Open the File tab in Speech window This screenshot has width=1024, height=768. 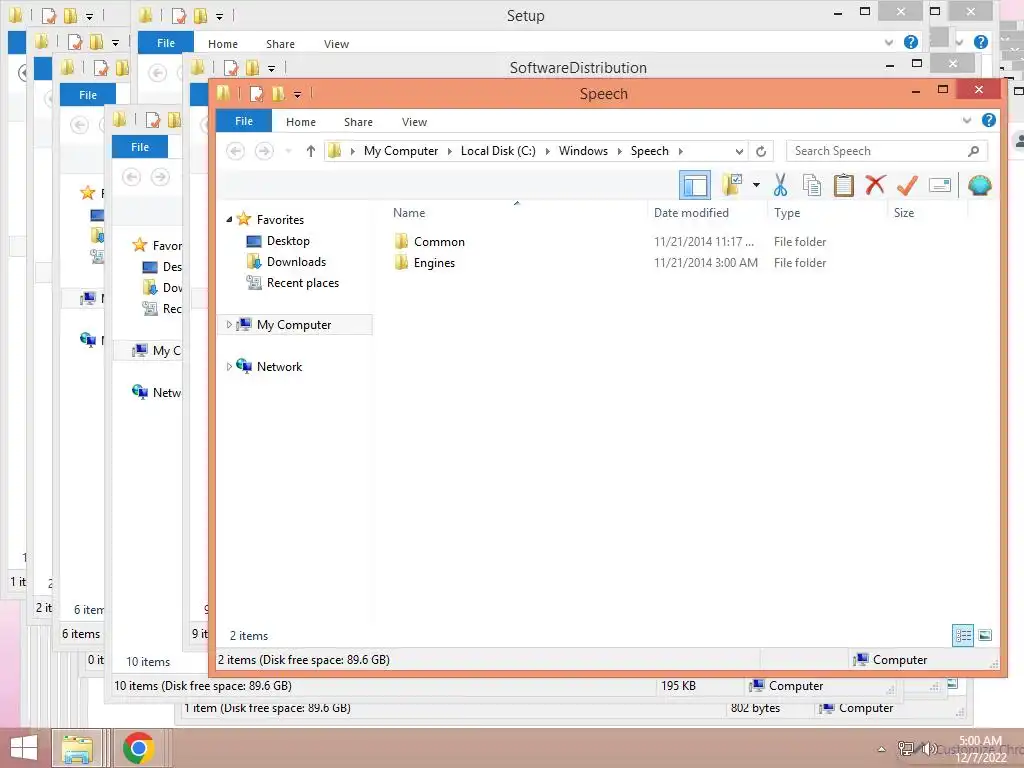244,121
